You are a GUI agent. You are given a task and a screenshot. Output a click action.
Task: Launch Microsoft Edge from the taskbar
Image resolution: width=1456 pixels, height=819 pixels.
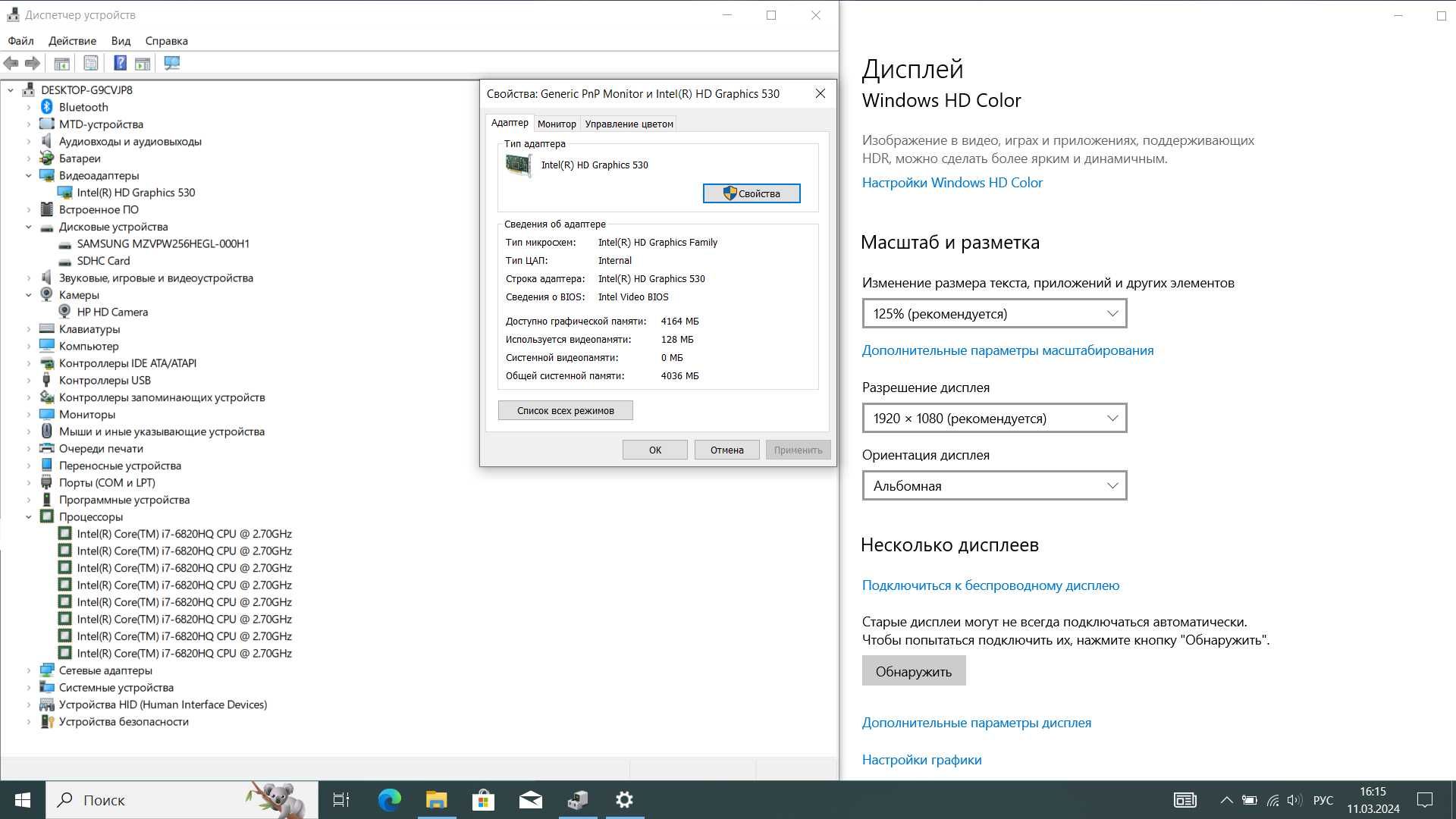pos(390,799)
